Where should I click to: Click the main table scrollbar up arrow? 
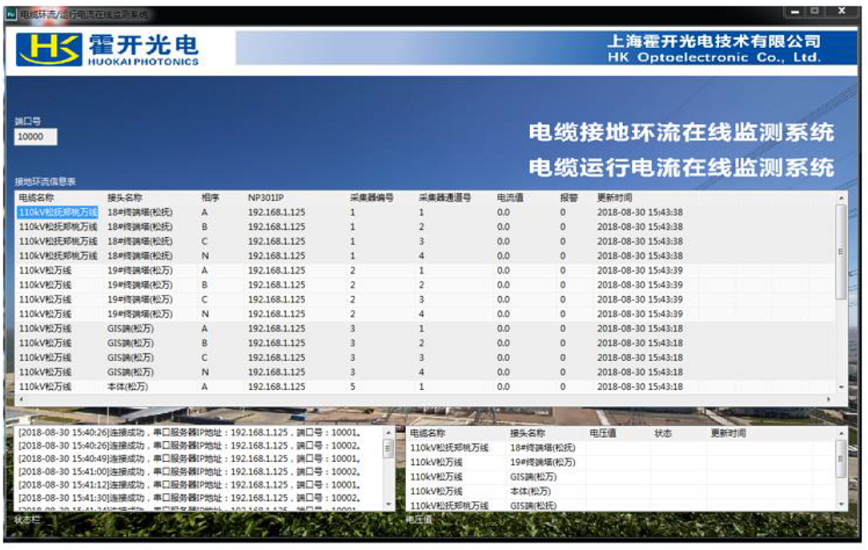coord(841,198)
